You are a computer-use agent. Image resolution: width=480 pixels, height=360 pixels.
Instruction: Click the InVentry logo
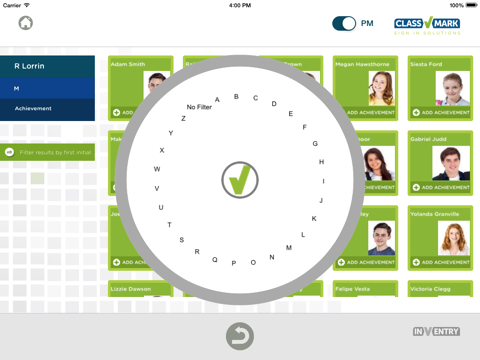point(436,331)
